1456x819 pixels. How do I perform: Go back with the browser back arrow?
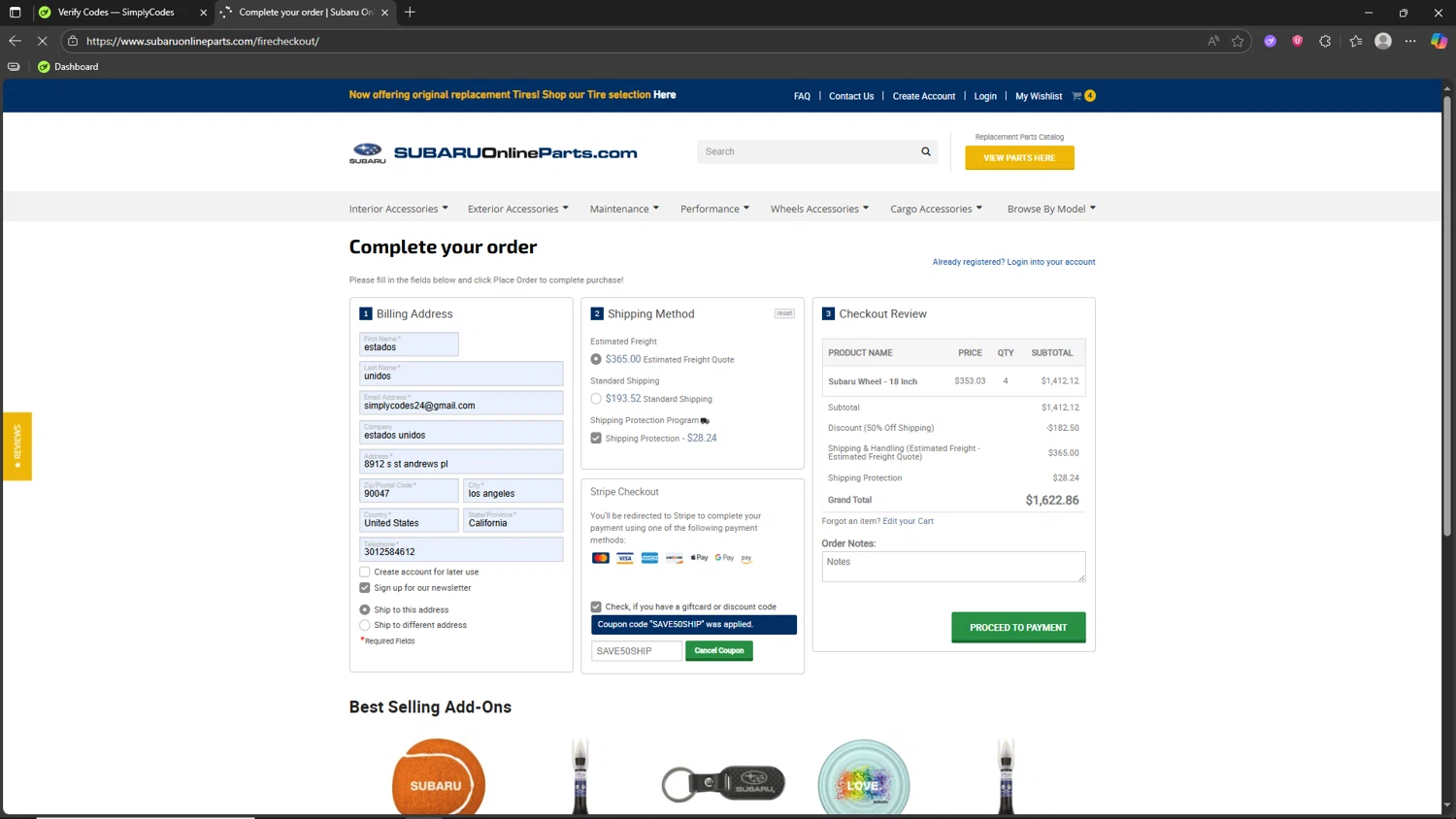(x=15, y=41)
